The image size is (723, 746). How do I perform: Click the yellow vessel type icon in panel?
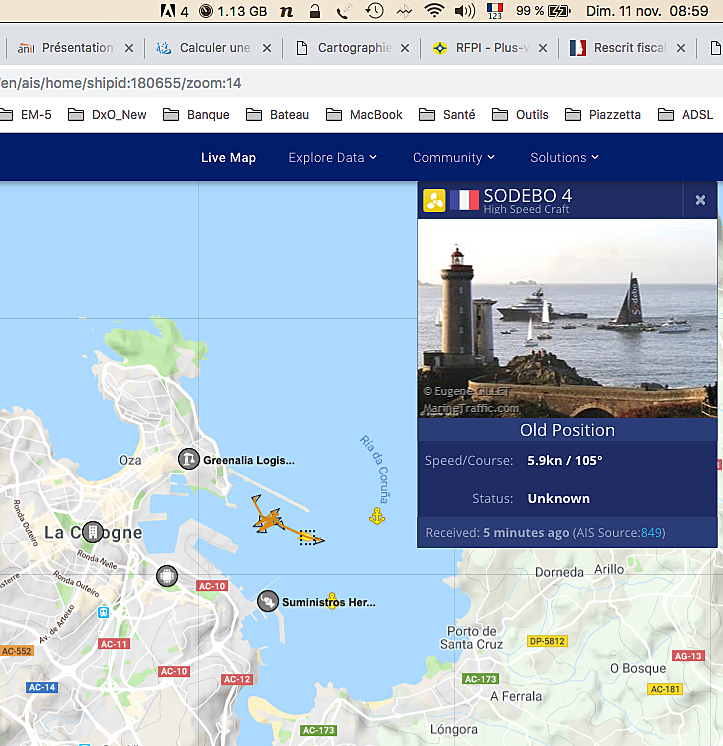pyautogui.click(x=434, y=200)
